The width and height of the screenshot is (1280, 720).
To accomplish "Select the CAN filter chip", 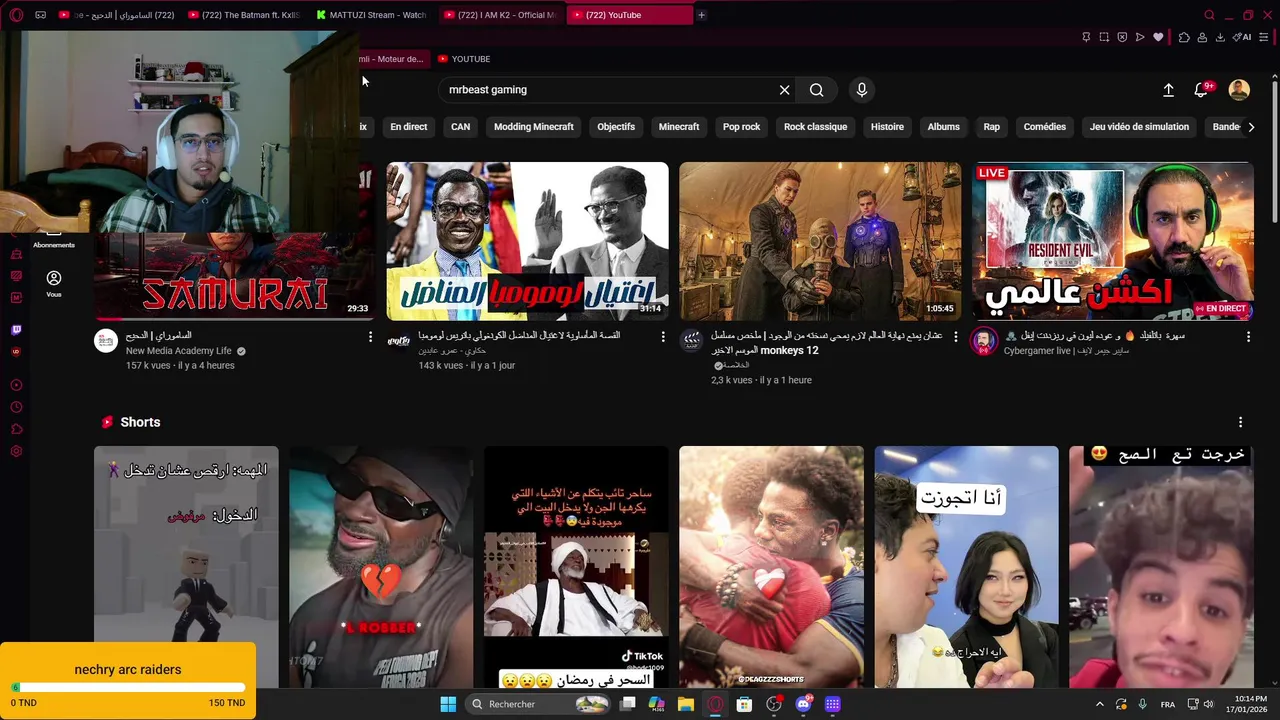I will [x=460, y=127].
